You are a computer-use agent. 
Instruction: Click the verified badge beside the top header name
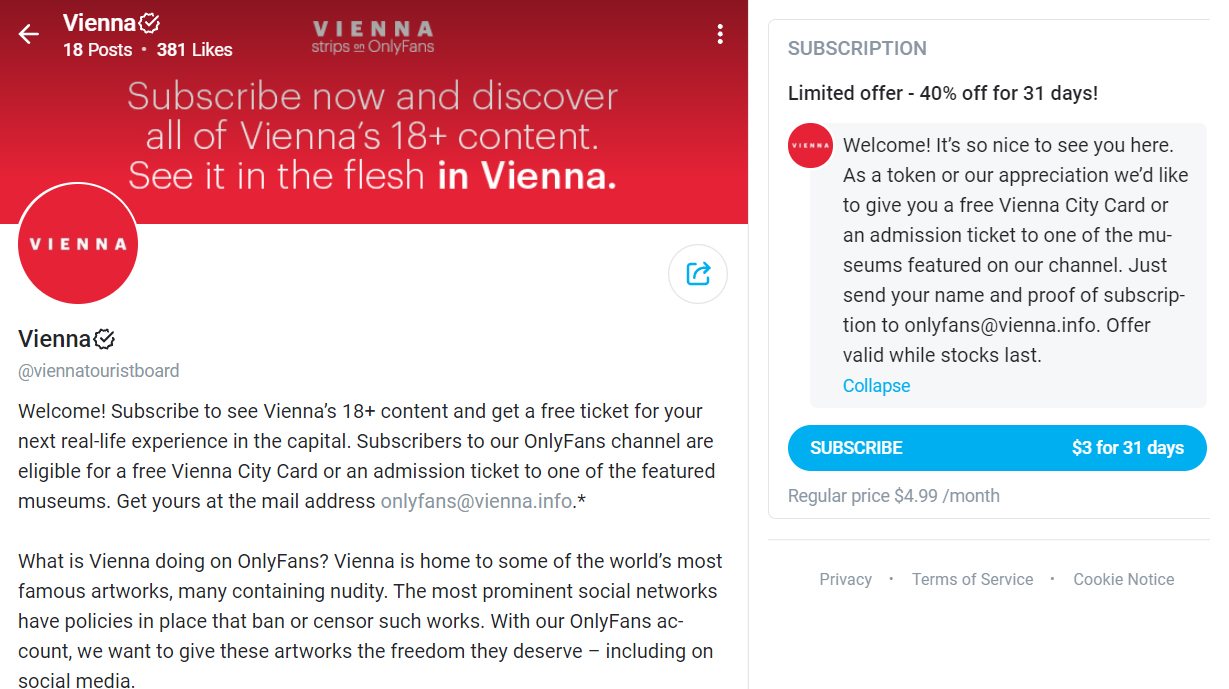[150, 22]
